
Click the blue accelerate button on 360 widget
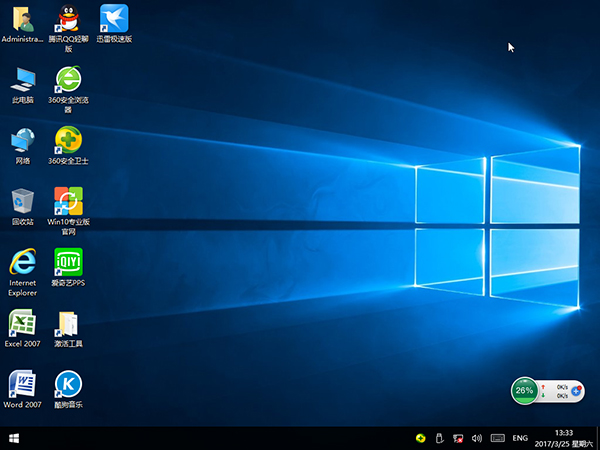click(576, 391)
